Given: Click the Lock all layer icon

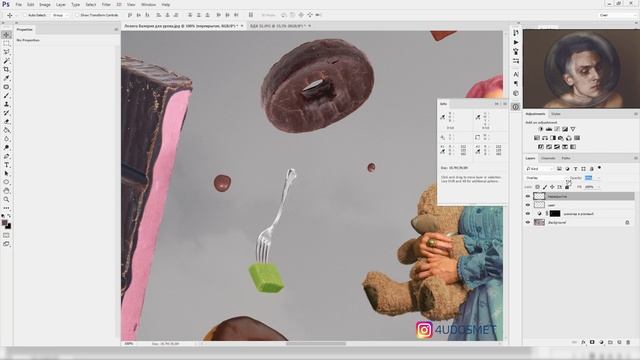Looking at the screenshot, I should tap(567, 187).
